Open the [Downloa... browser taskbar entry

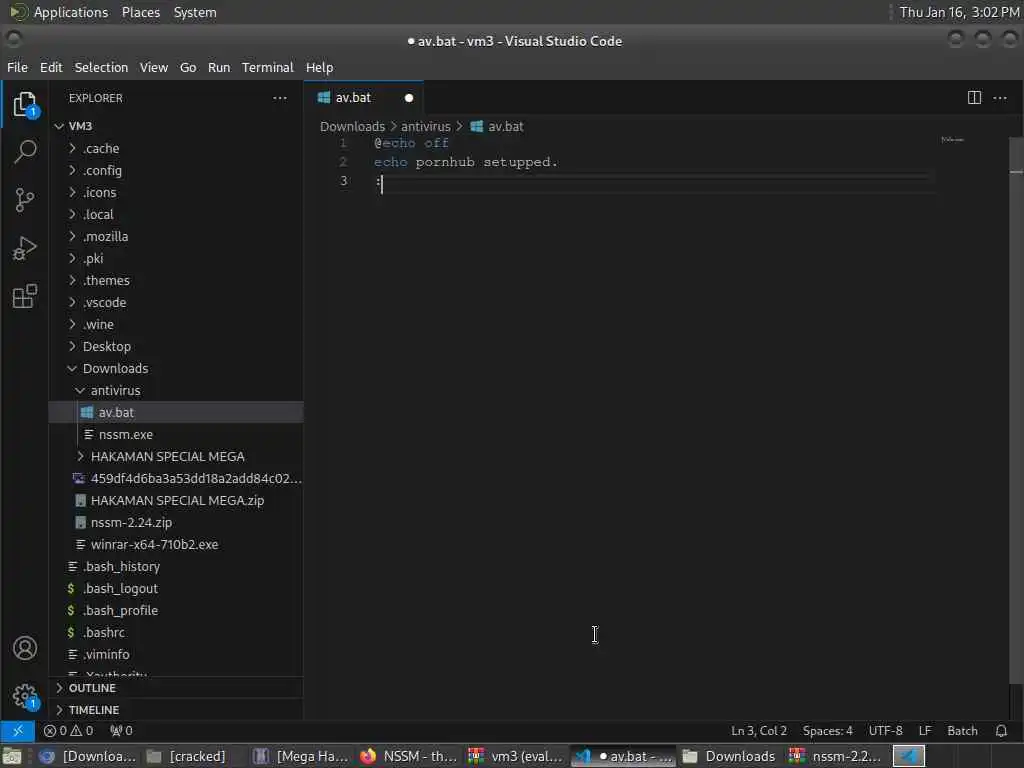tap(88, 756)
